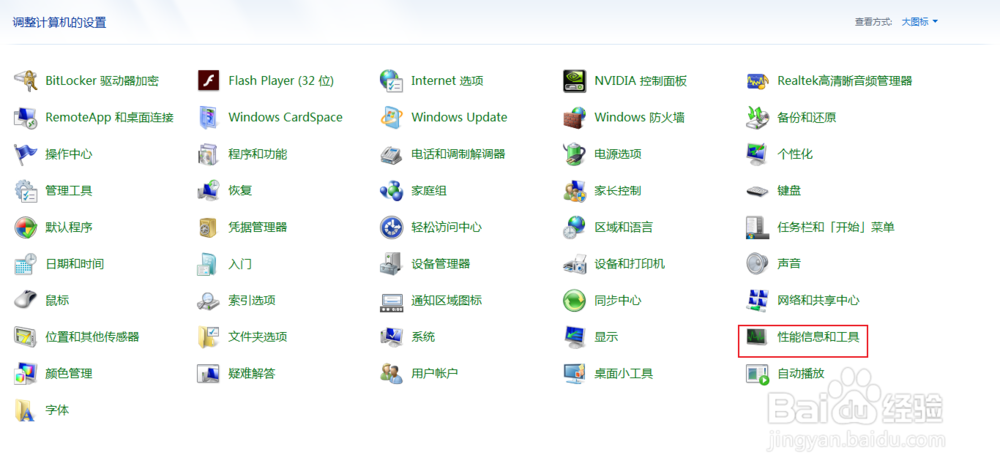
Task: Click the 家长控制 icon
Action: coord(575,190)
